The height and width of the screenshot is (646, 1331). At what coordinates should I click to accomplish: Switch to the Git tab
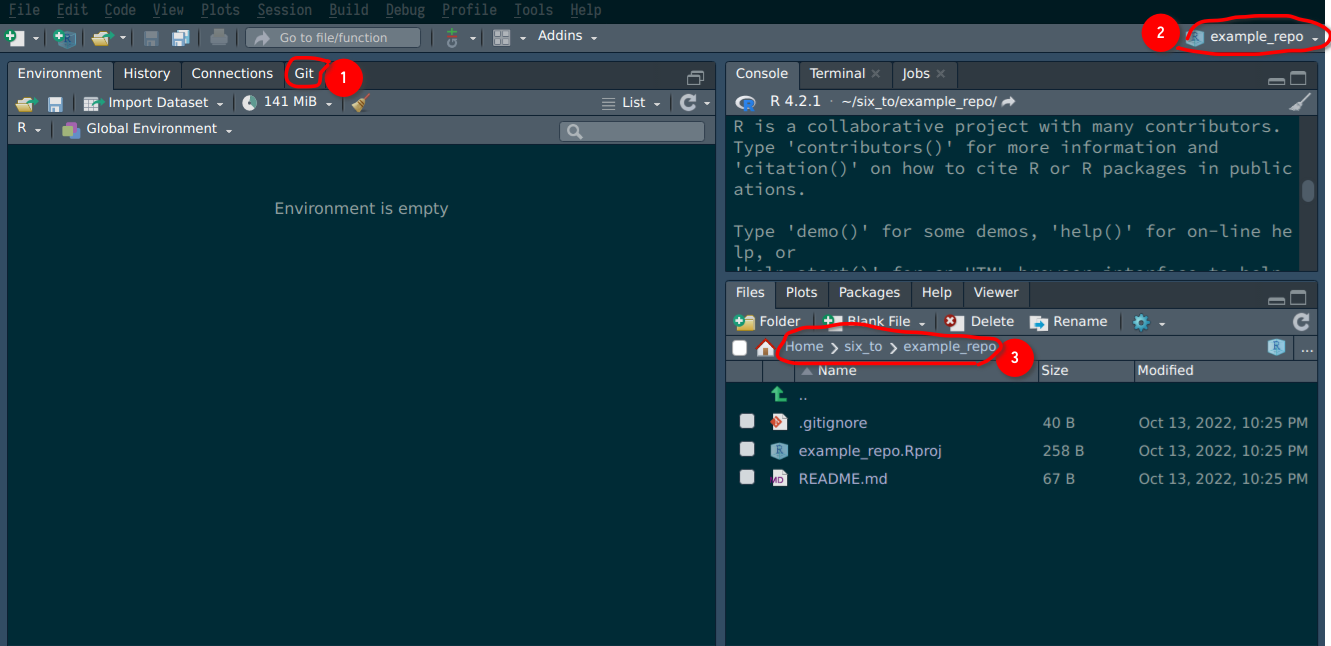[x=304, y=73]
